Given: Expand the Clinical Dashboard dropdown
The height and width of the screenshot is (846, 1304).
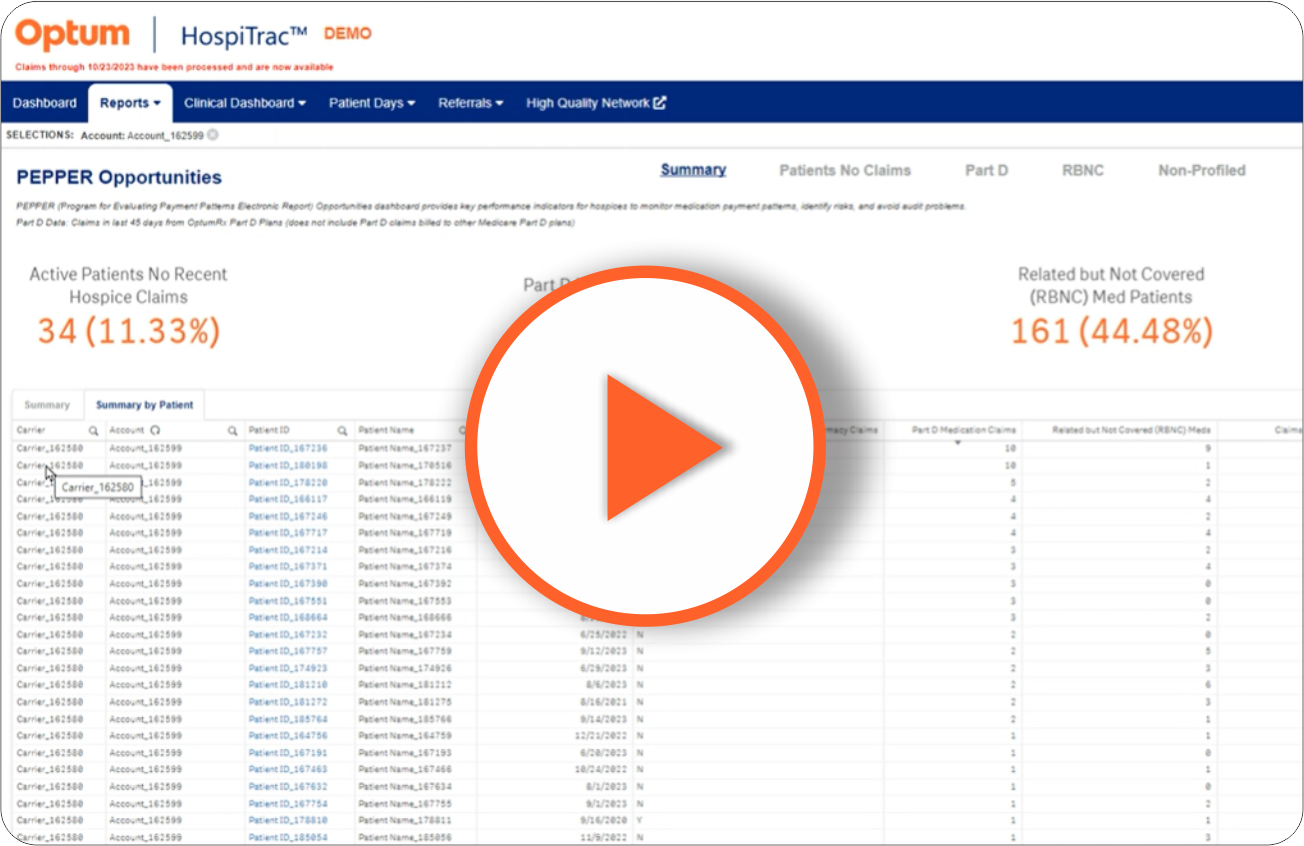Looking at the screenshot, I should click(245, 103).
